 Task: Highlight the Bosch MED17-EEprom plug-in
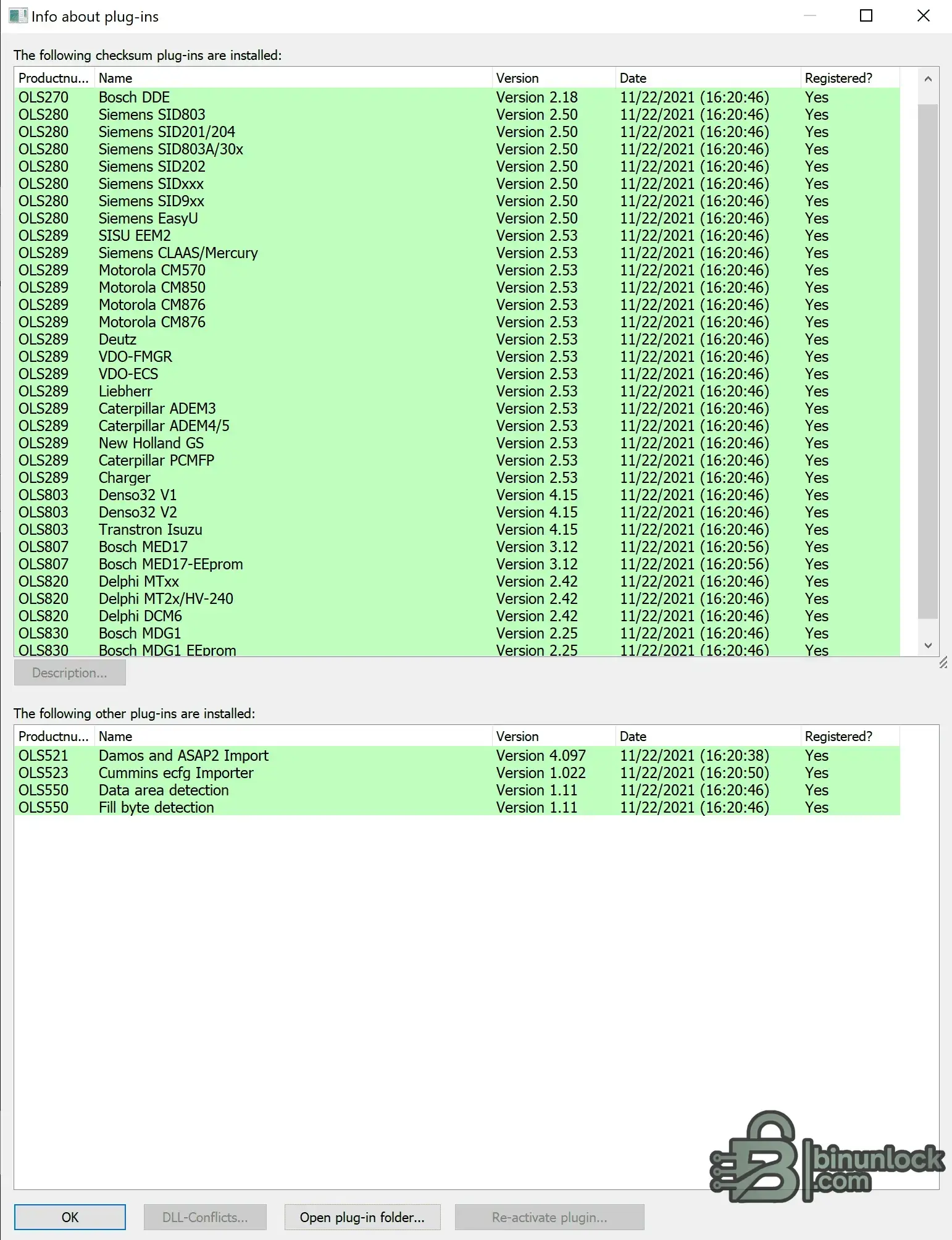click(457, 564)
